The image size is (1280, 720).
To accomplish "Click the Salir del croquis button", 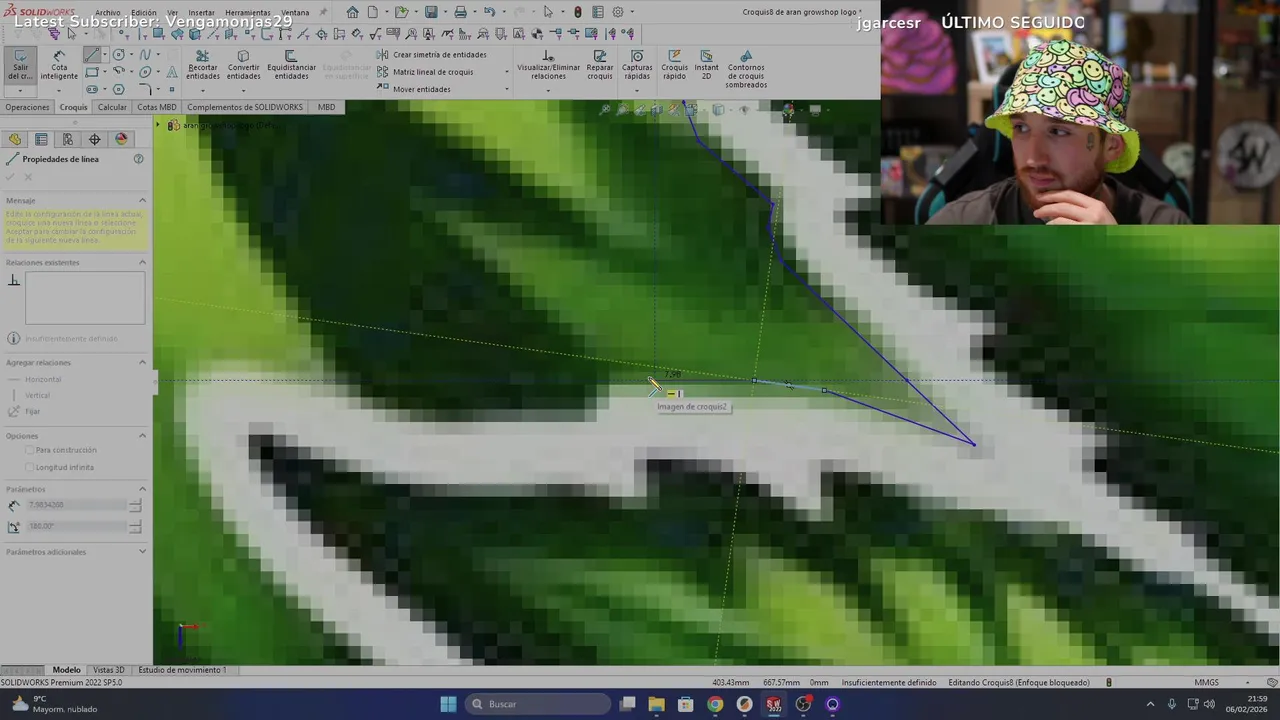I will click(20, 65).
